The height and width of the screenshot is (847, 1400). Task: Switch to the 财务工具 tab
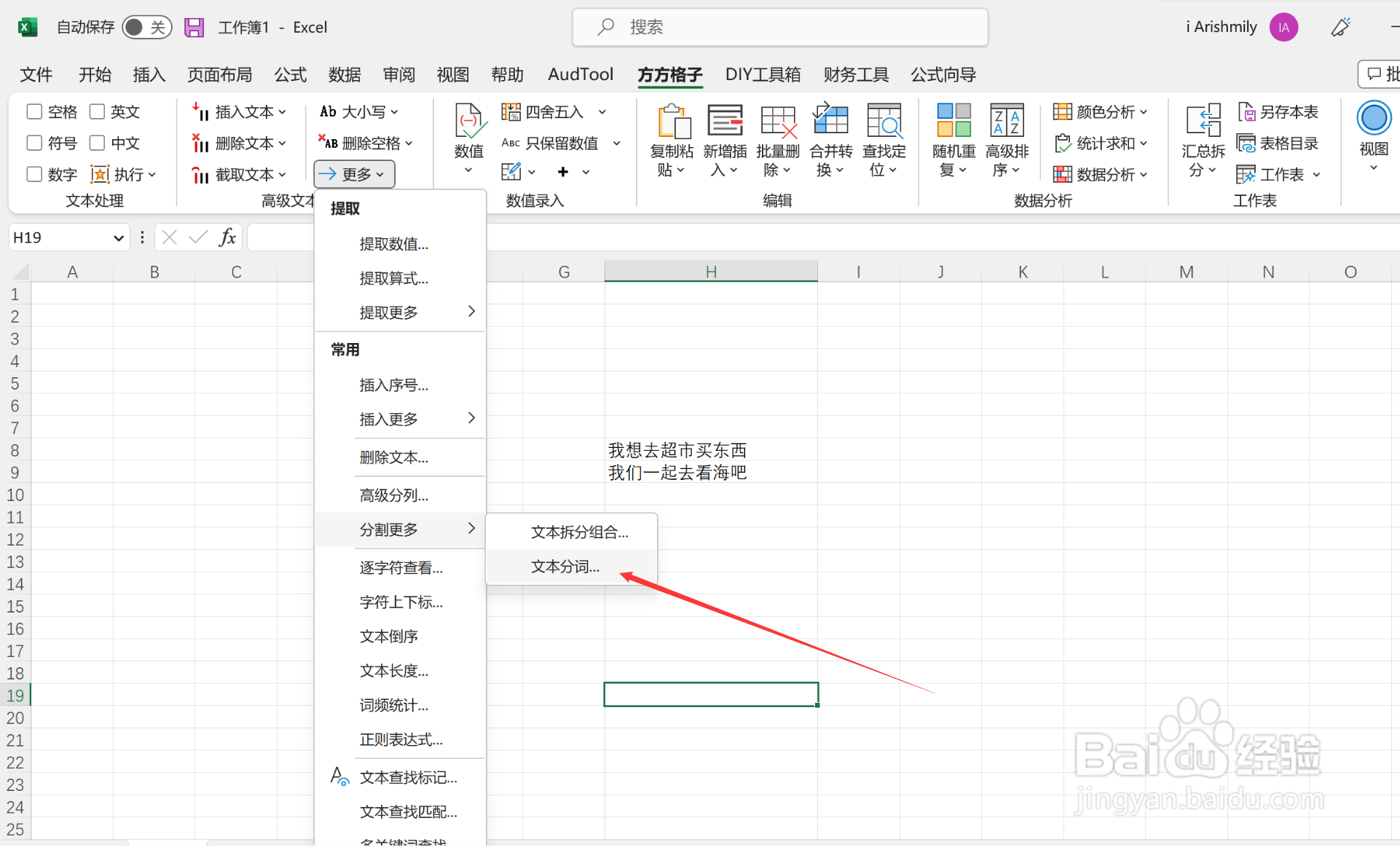click(x=856, y=74)
